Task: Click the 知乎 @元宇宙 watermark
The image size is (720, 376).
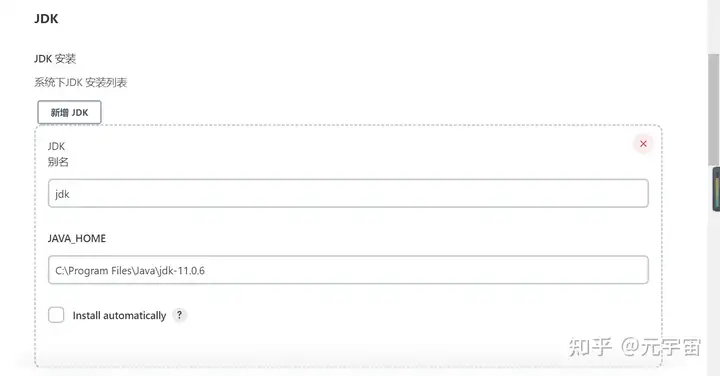Action: pos(635,347)
